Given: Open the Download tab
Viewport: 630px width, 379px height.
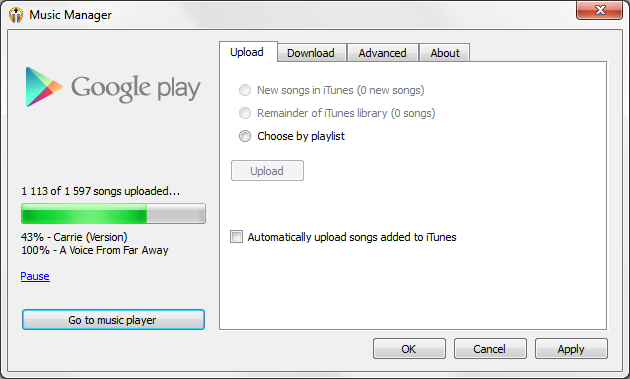Looking at the screenshot, I should tap(311, 53).
